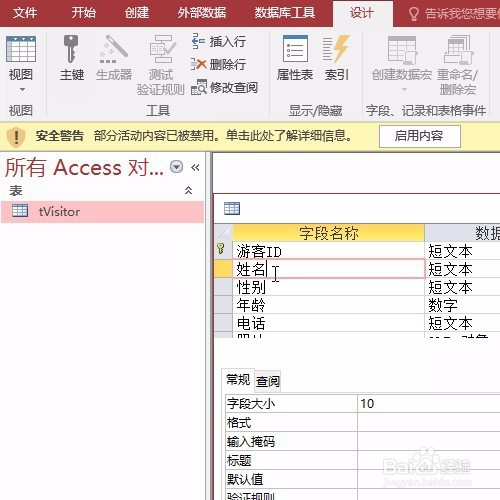500x500 pixels.
Task: Switch to the 数据库工具 ribbon tab
Action: (285, 13)
